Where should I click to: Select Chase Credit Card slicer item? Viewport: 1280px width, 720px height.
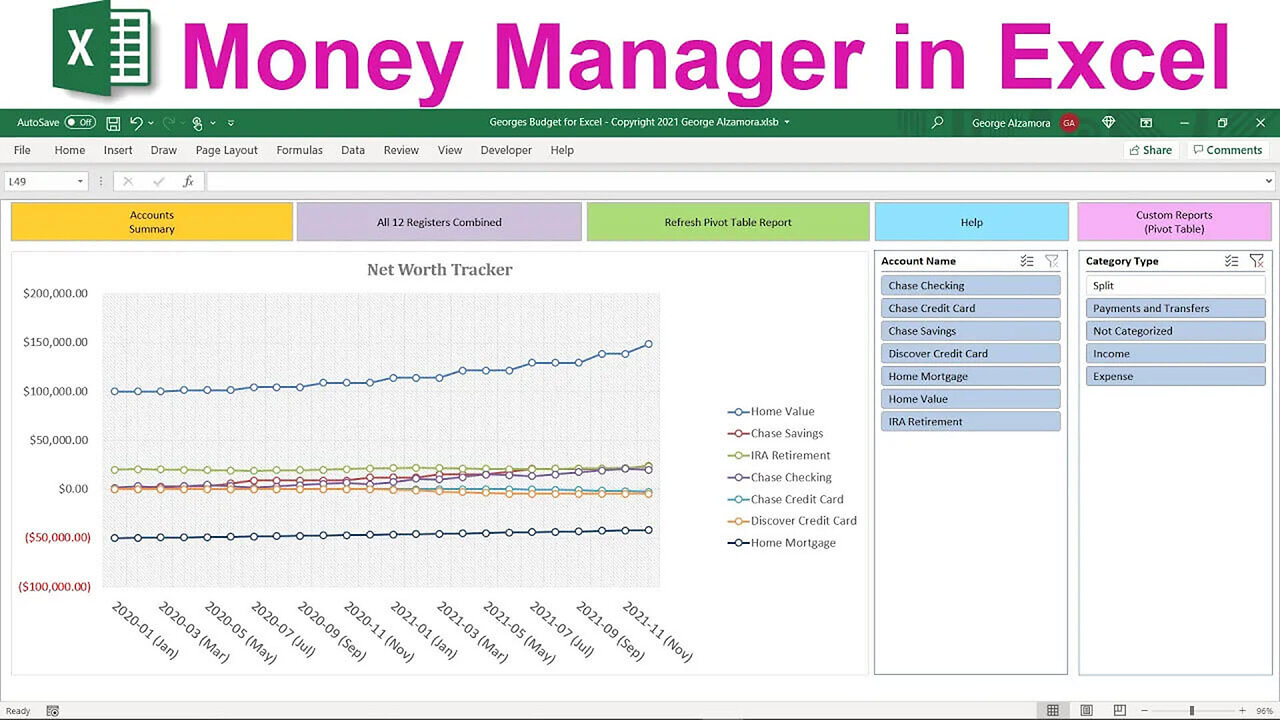click(970, 308)
